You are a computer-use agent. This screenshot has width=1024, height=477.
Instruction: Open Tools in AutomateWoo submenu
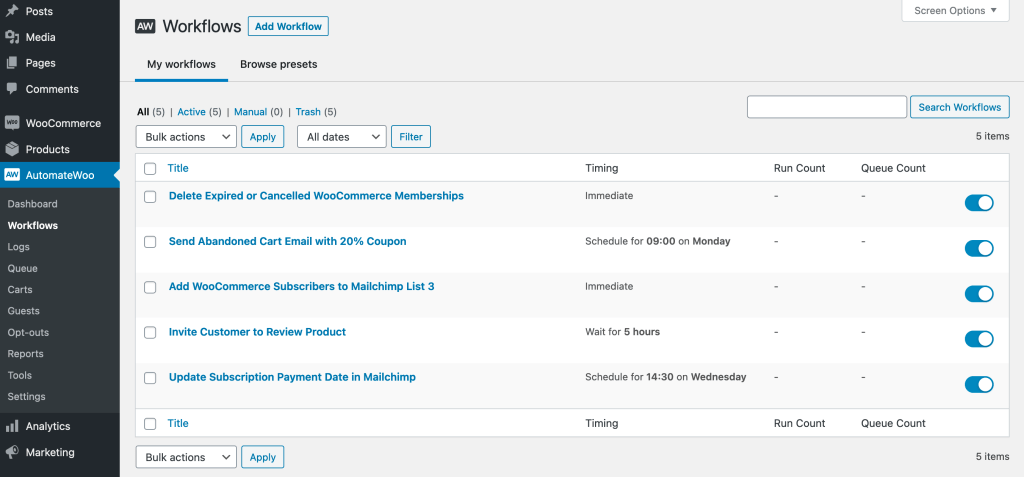tap(20, 375)
